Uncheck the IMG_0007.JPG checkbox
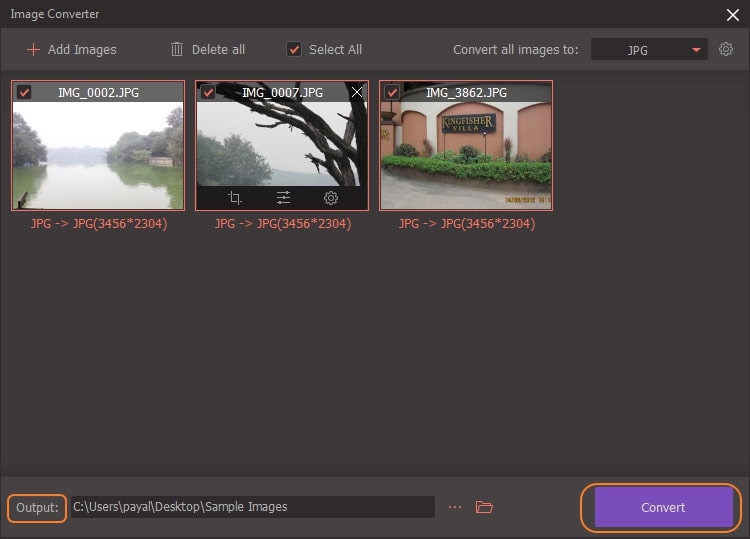Viewport: 750px width, 539px height. point(208,92)
